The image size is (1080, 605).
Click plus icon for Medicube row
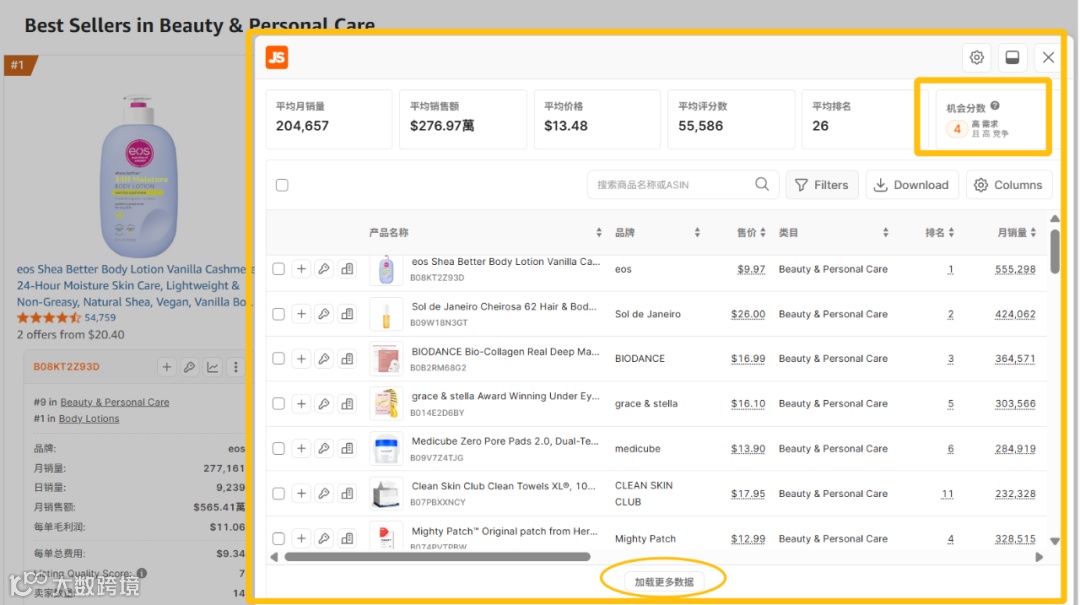pyautogui.click(x=301, y=449)
